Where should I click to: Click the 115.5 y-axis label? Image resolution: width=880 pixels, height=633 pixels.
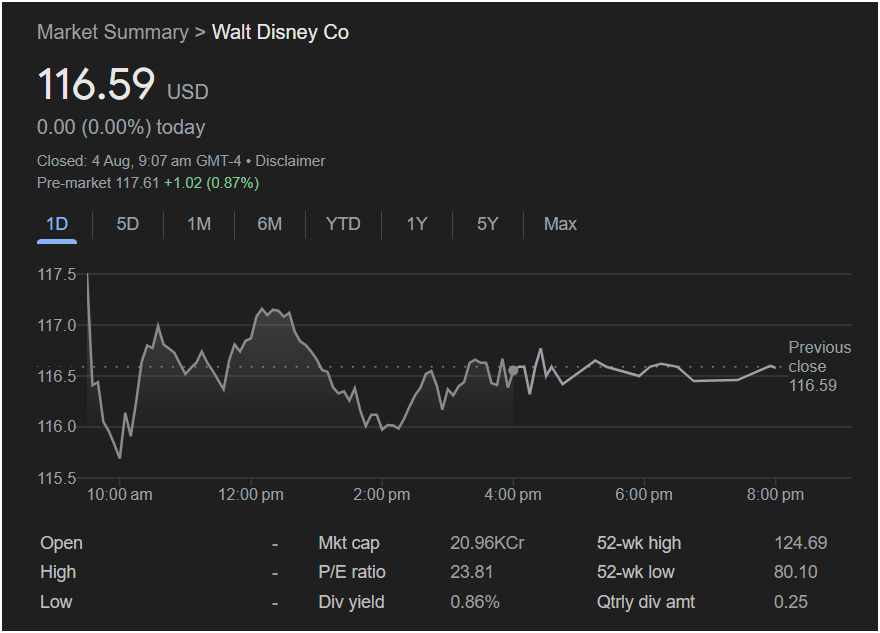click(x=57, y=478)
